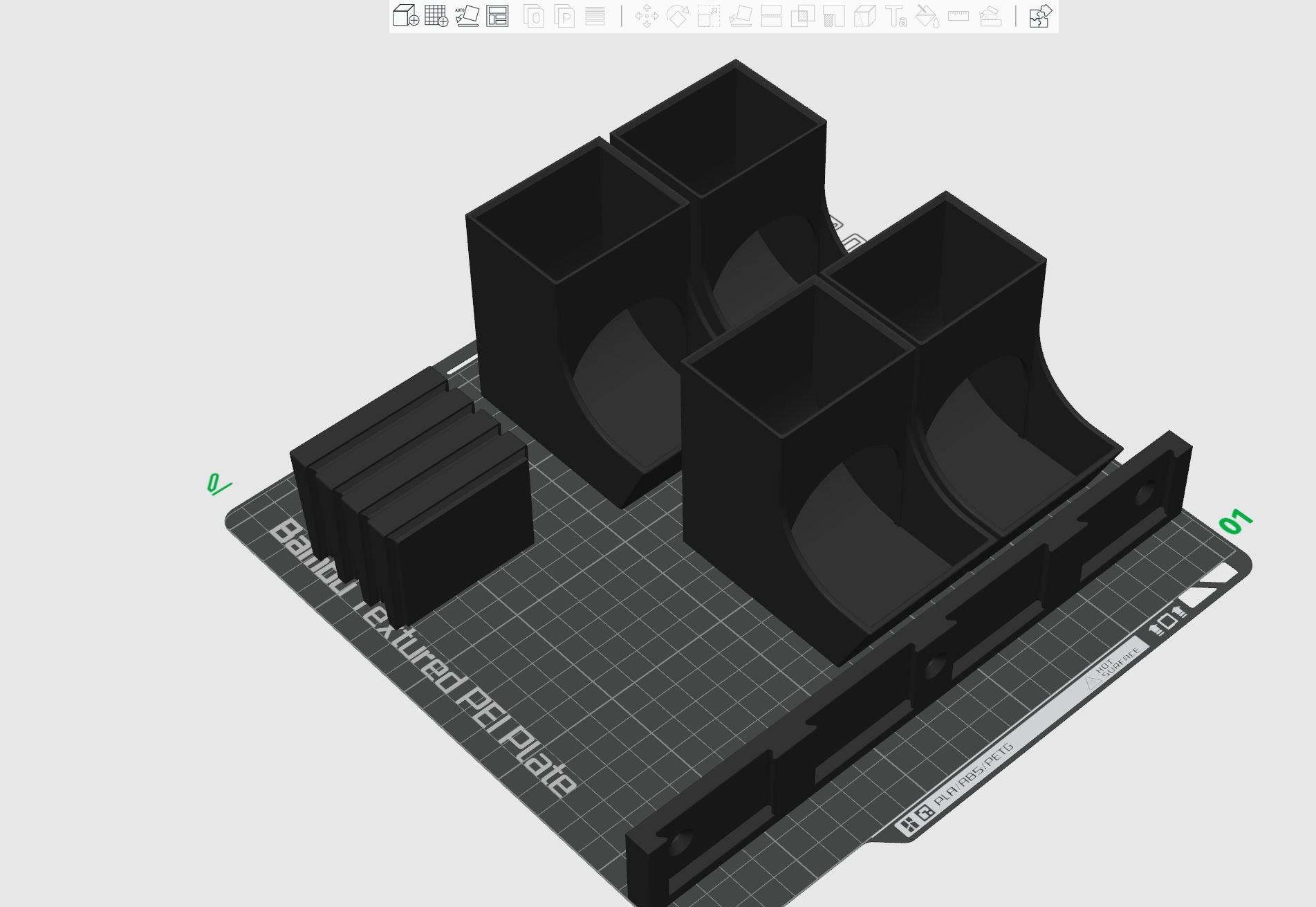The width and height of the screenshot is (1316, 907).
Task: Select the Rotate tool
Action: [678, 16]
